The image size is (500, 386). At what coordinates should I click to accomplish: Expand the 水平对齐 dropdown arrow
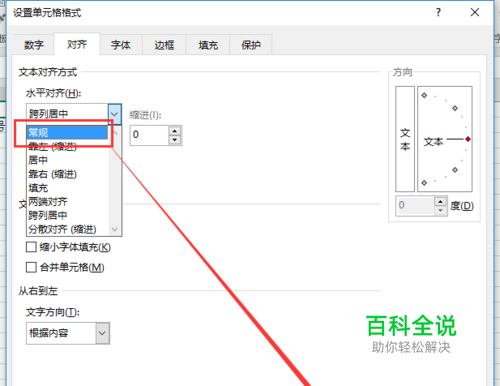tap(114, 114)
